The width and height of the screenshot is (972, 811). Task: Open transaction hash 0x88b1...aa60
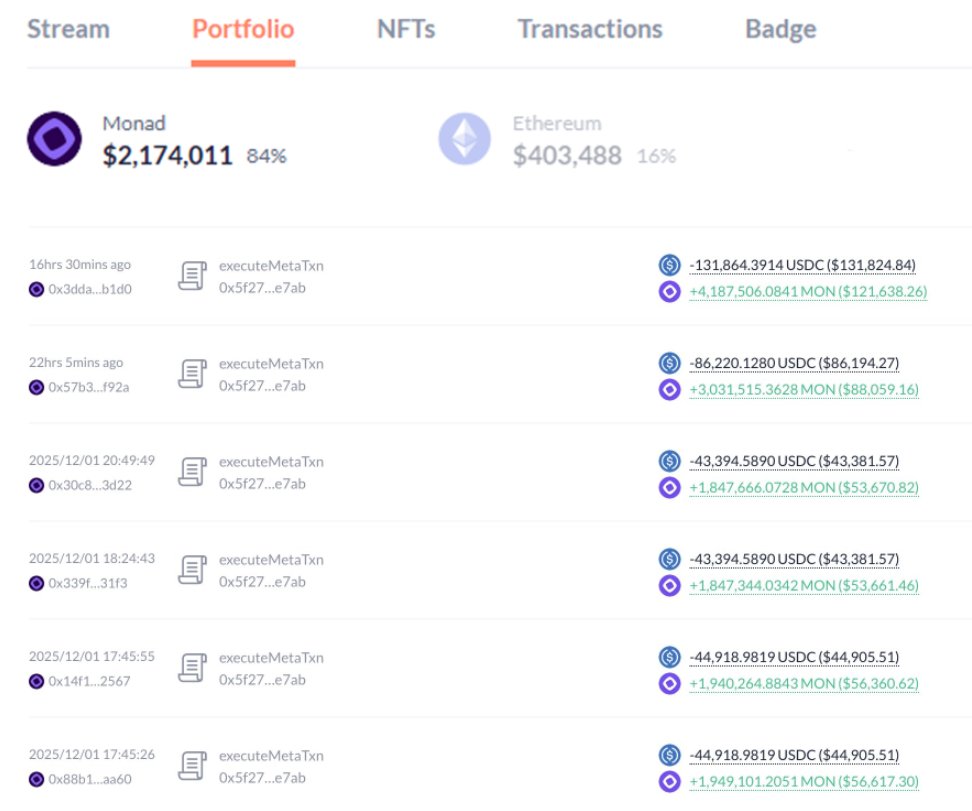click(x=90, y=779)
